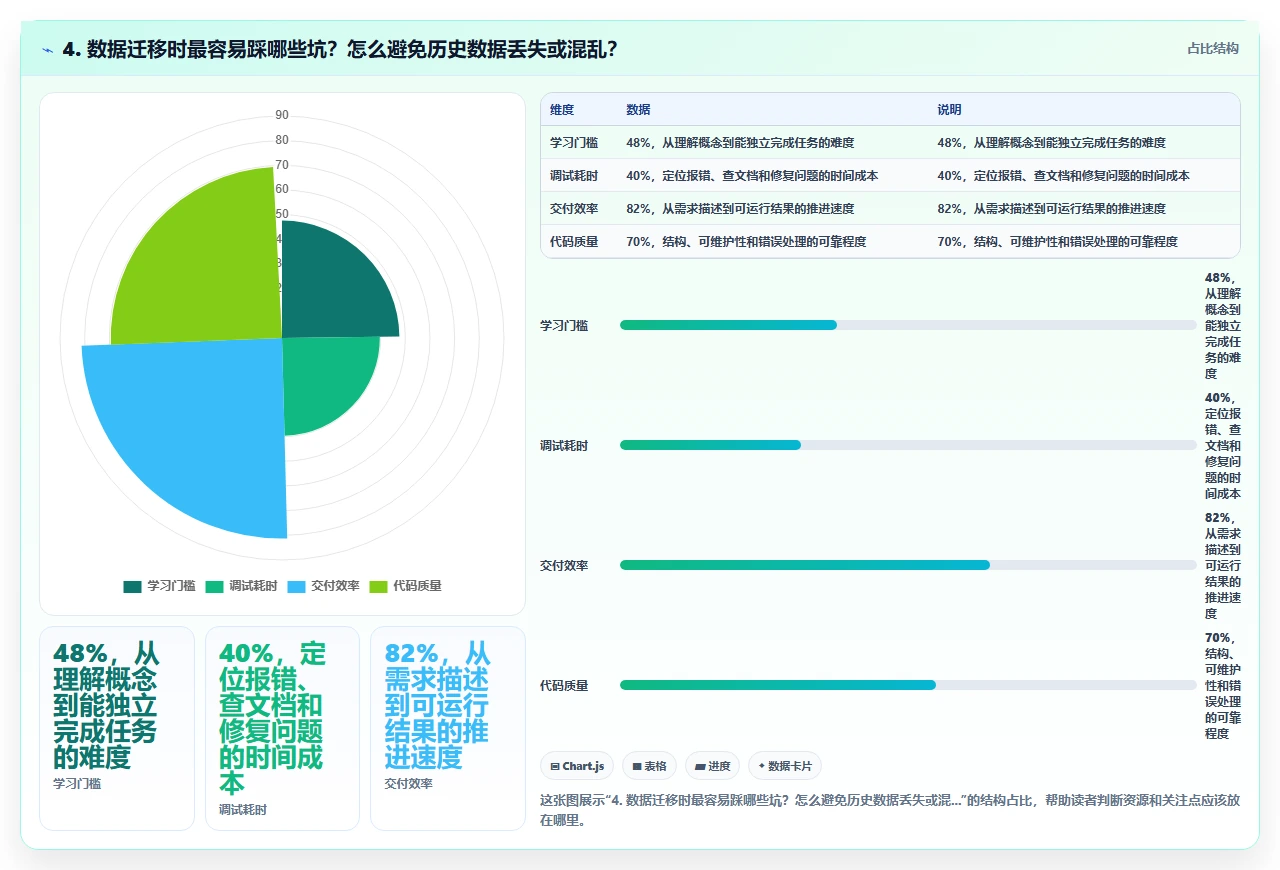The image size is (1280, 870).
Task: Click the 代码质量 label beside progress bar
Action: click(564, 686)
